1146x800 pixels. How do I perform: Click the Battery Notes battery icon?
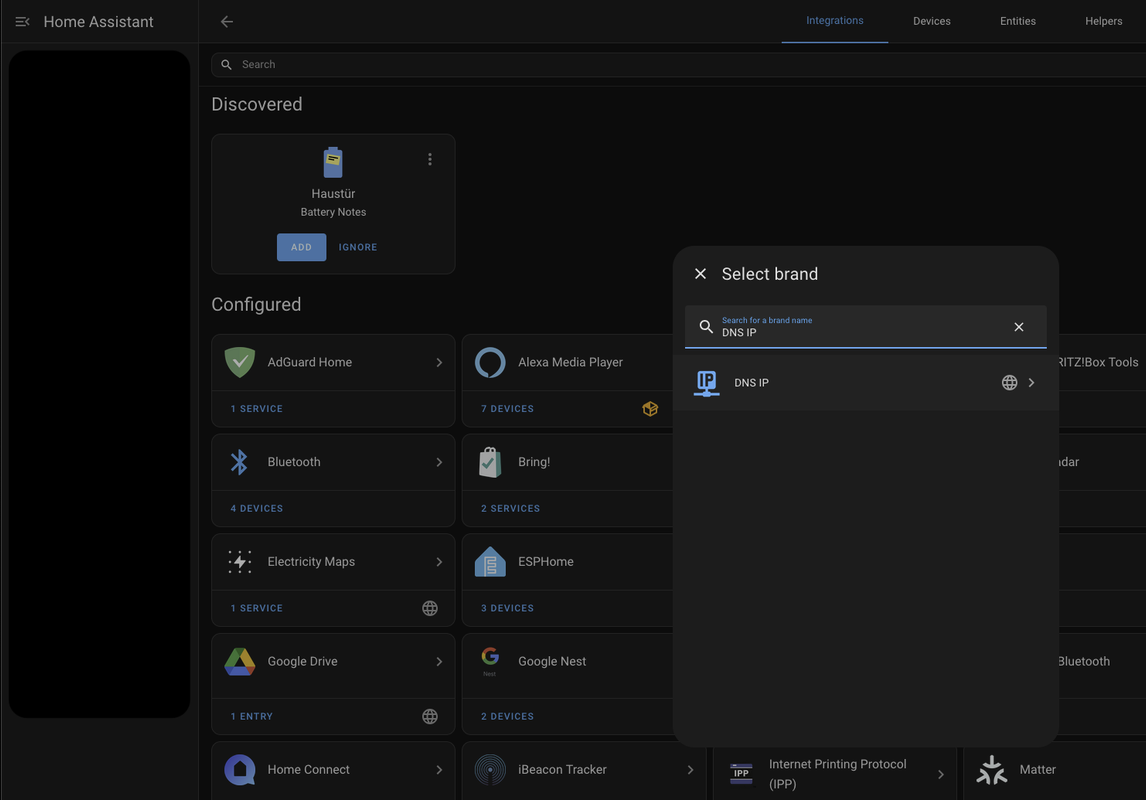[x=333, y=162]
